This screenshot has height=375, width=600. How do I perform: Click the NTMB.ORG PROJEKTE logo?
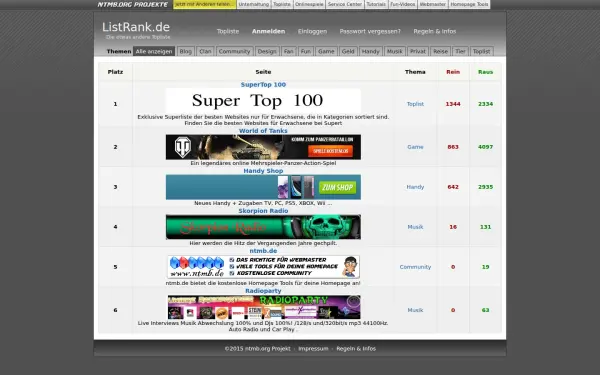[133, 5]
